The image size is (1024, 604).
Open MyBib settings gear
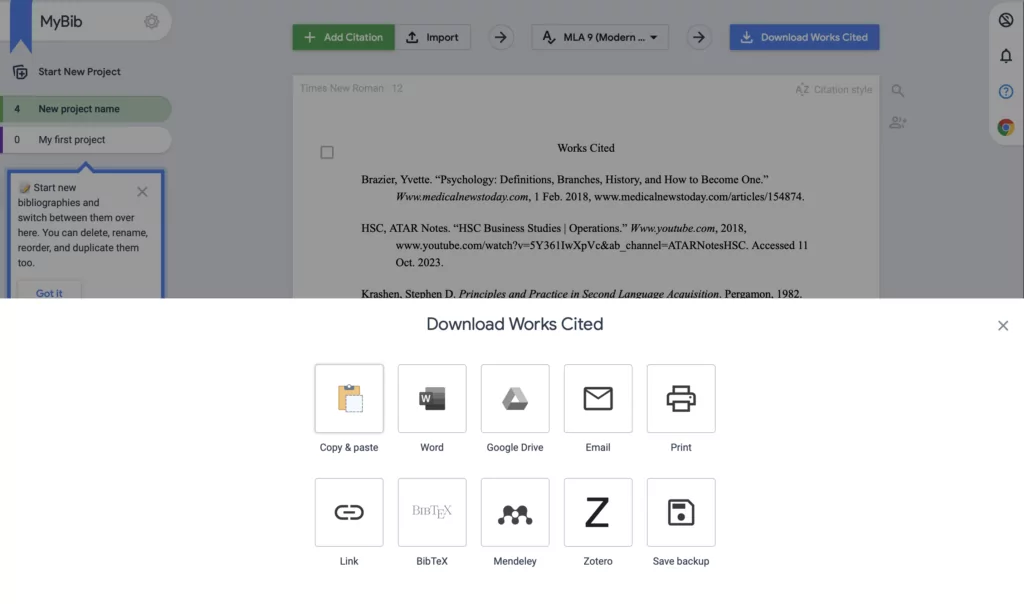coord(152,22)
